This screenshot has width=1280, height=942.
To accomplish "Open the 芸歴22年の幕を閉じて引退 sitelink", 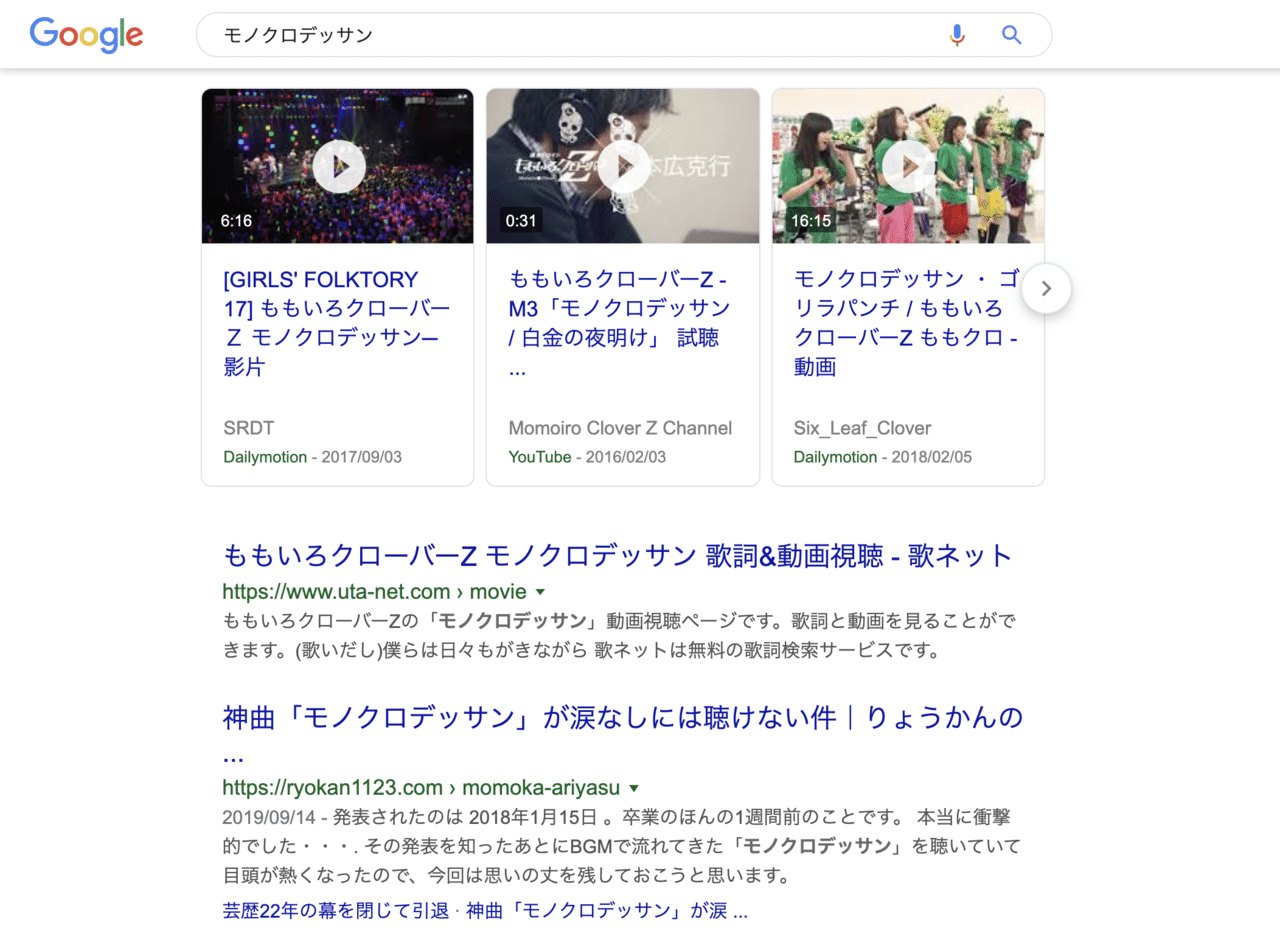I will pyautogui.click(x=335, y=911).
